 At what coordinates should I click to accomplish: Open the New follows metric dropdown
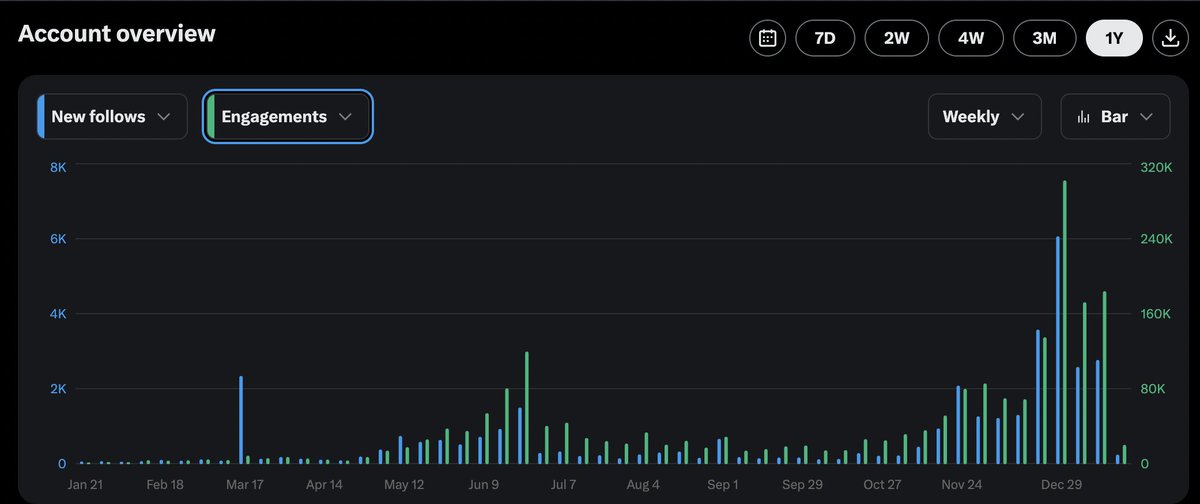coord(112,117)
